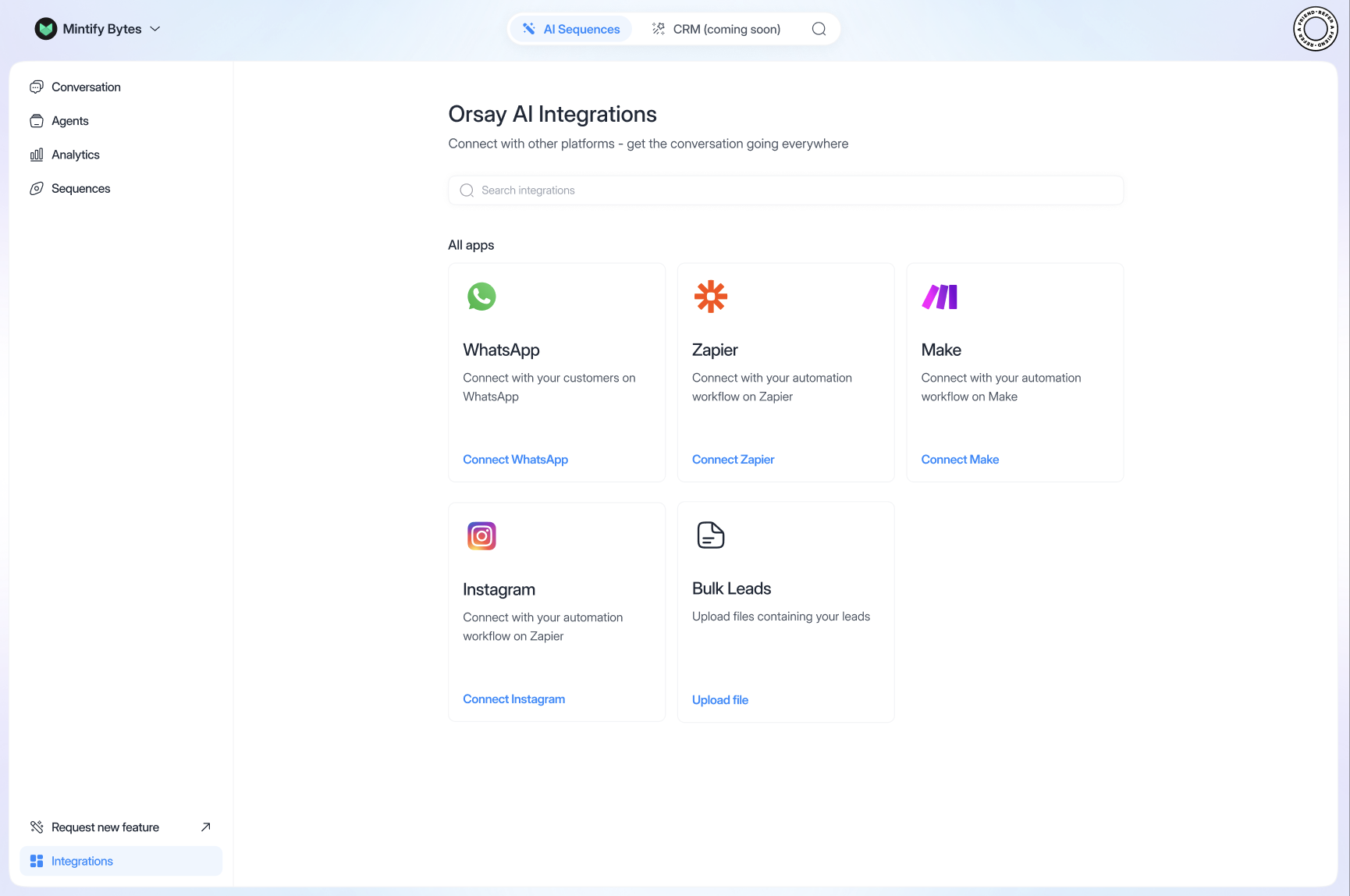Click the Request new feature wand icon
This screenshot has height=896, width=1350.
click(37, 827)
